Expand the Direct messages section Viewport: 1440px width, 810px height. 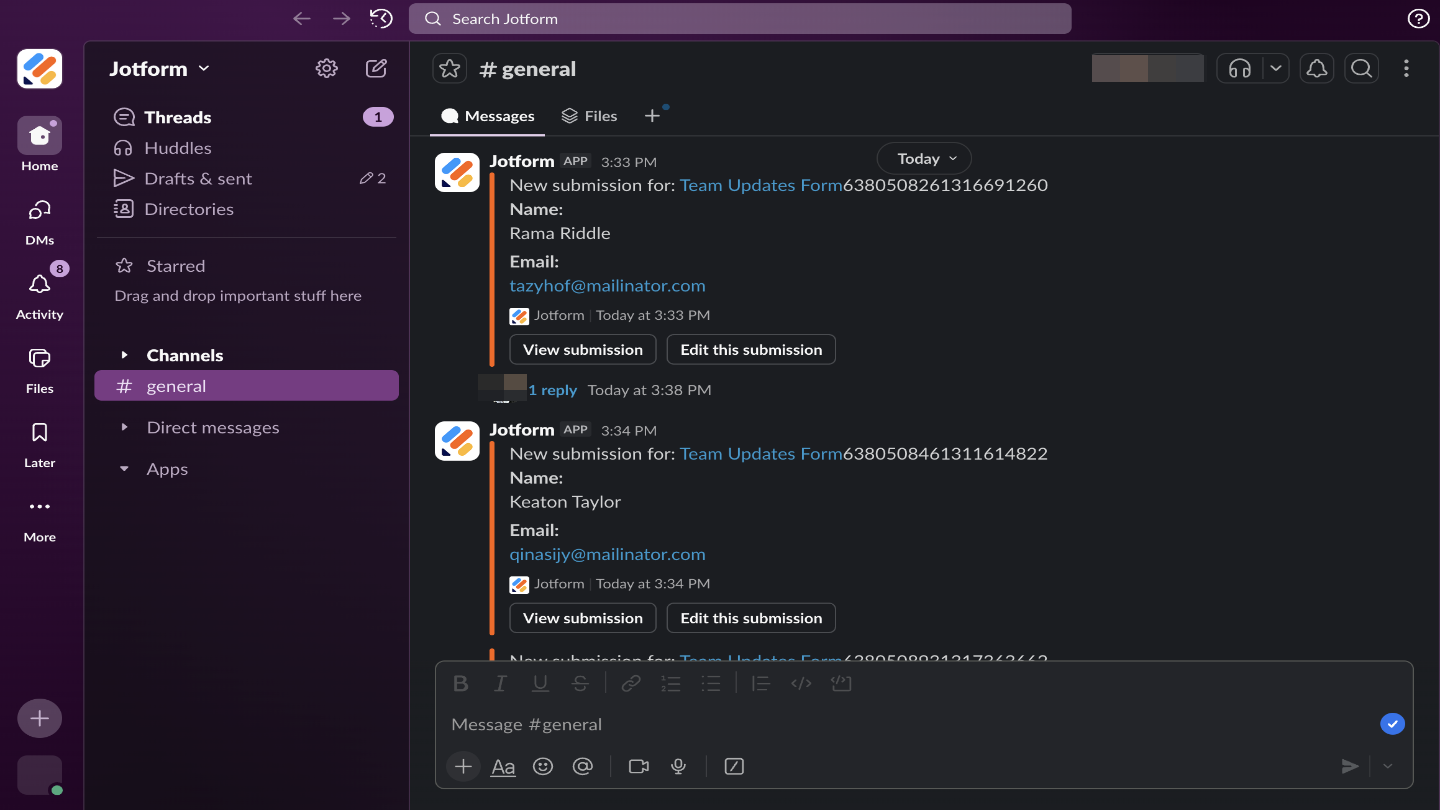pos(124,427)
